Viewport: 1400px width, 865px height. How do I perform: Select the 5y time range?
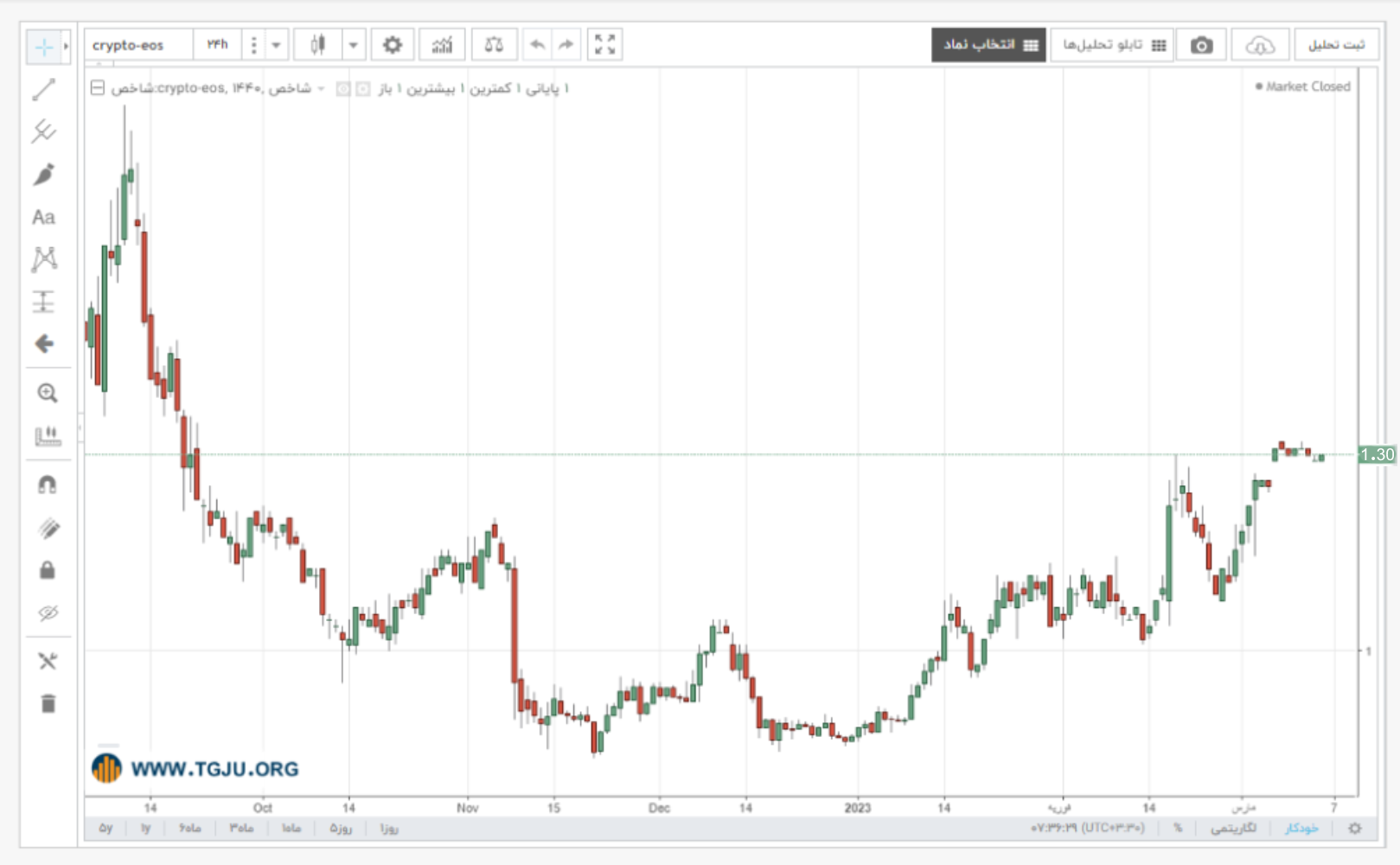click(105, 829)
